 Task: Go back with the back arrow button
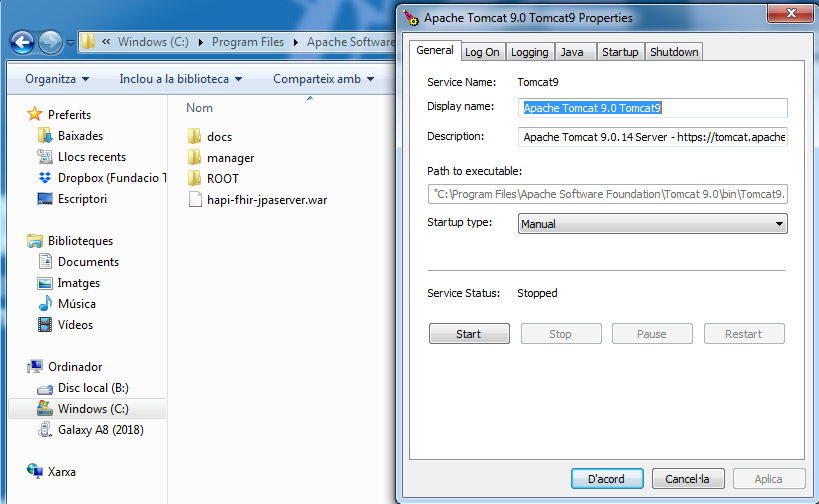coord(23,42)
